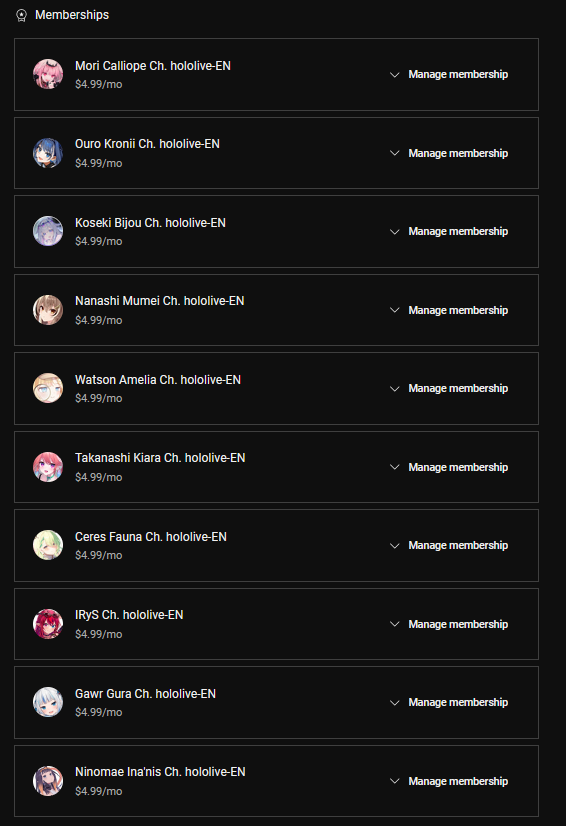Click Nanashi Mumei profile picture
This screenshot has height=826, width=566.
pos(48,310)
